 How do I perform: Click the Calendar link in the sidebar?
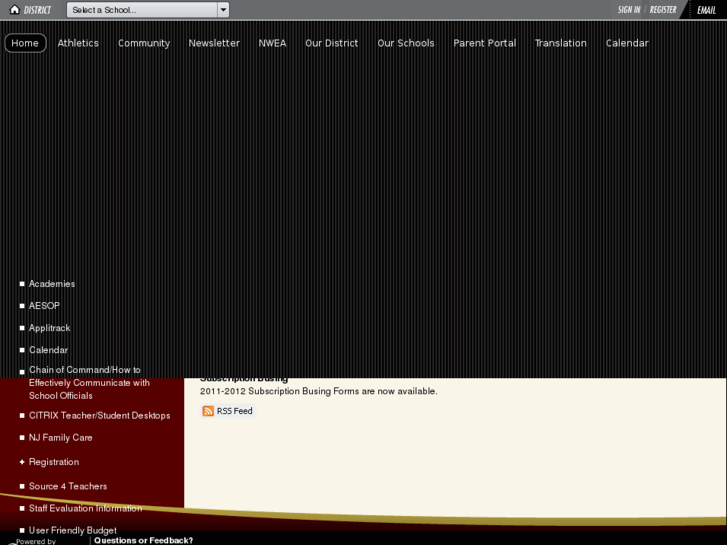pyautogui.click(x=48, y=350)
